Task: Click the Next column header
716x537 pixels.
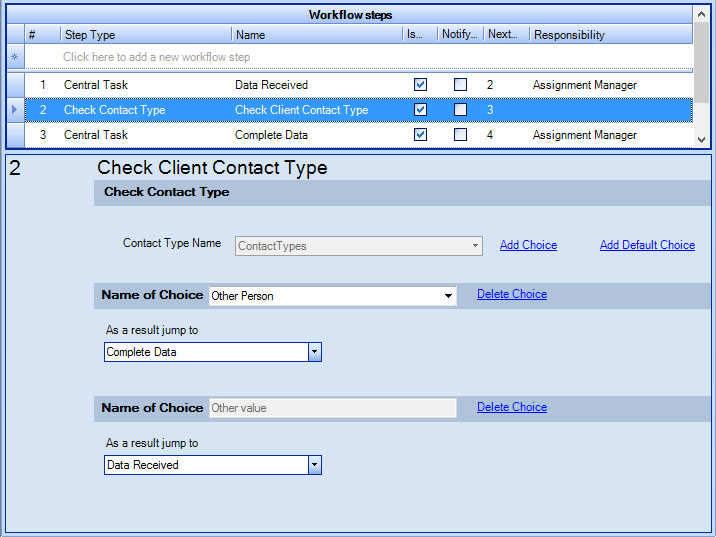Action: 506,35
